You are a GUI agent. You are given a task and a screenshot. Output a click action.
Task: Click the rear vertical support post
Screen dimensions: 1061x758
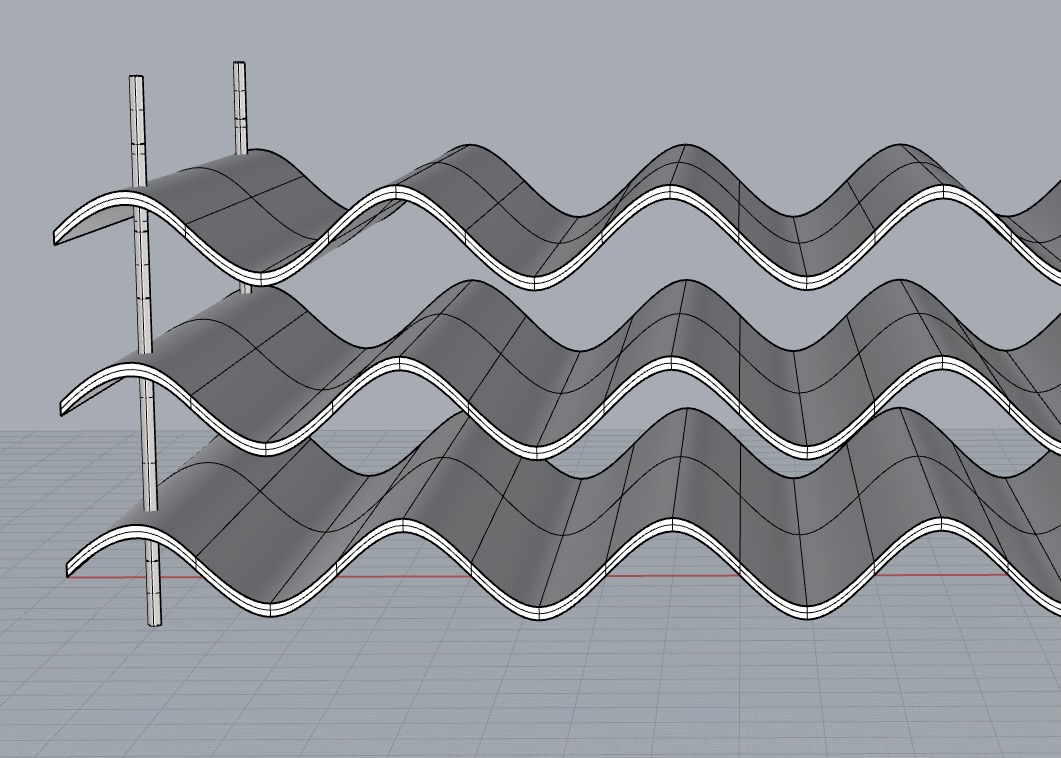240,110
